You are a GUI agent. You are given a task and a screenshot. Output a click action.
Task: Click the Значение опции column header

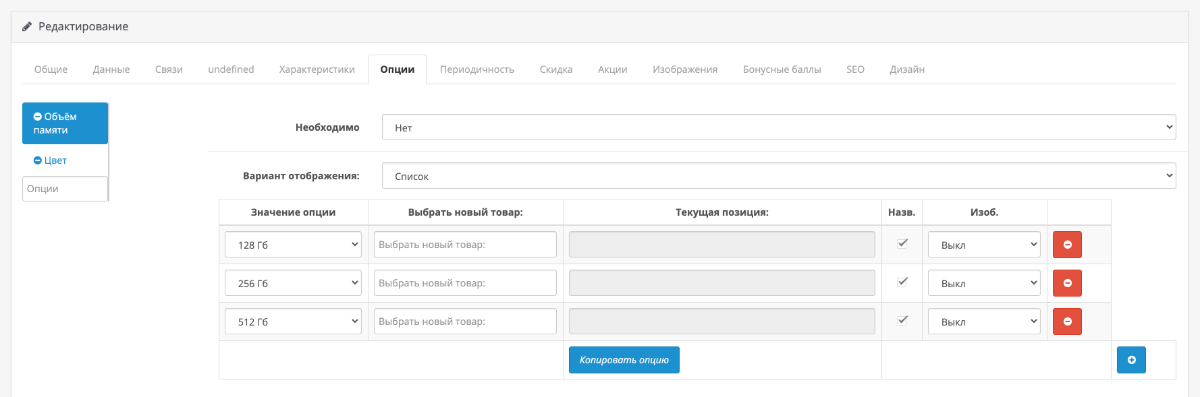pyautogui.click(x=293, y=212)
